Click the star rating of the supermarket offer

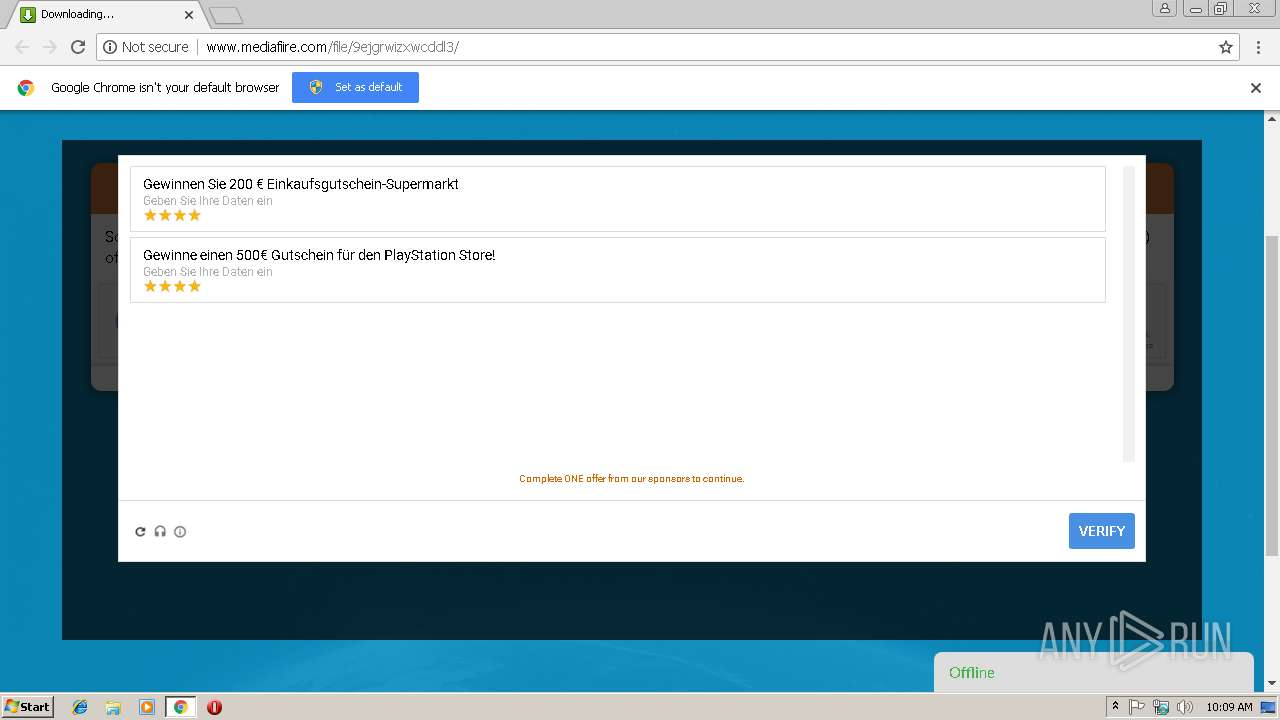pyautogui.click(x=172, y=215)
